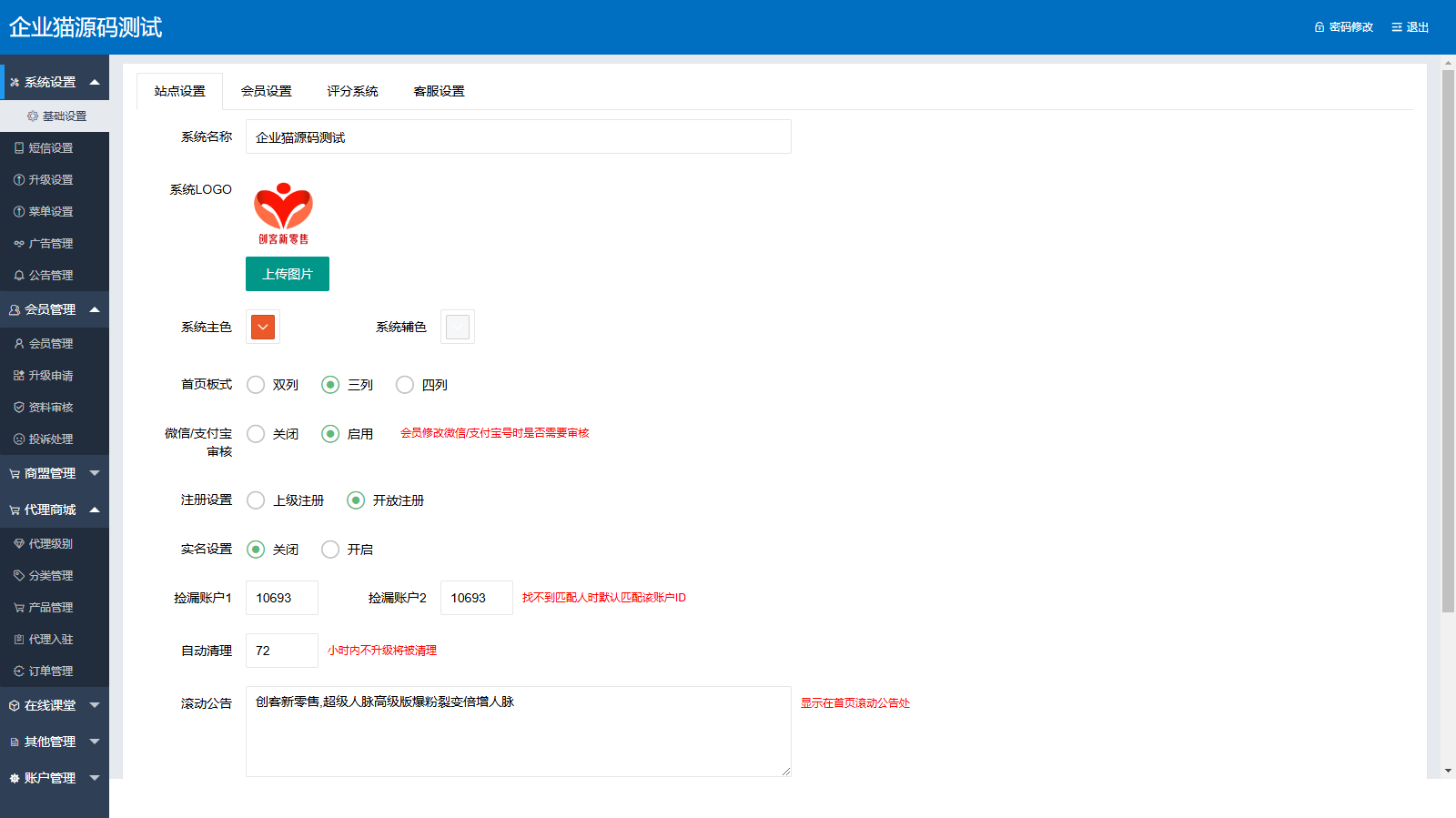Expand the 在线课堂 menu arrow

[94, 705]
